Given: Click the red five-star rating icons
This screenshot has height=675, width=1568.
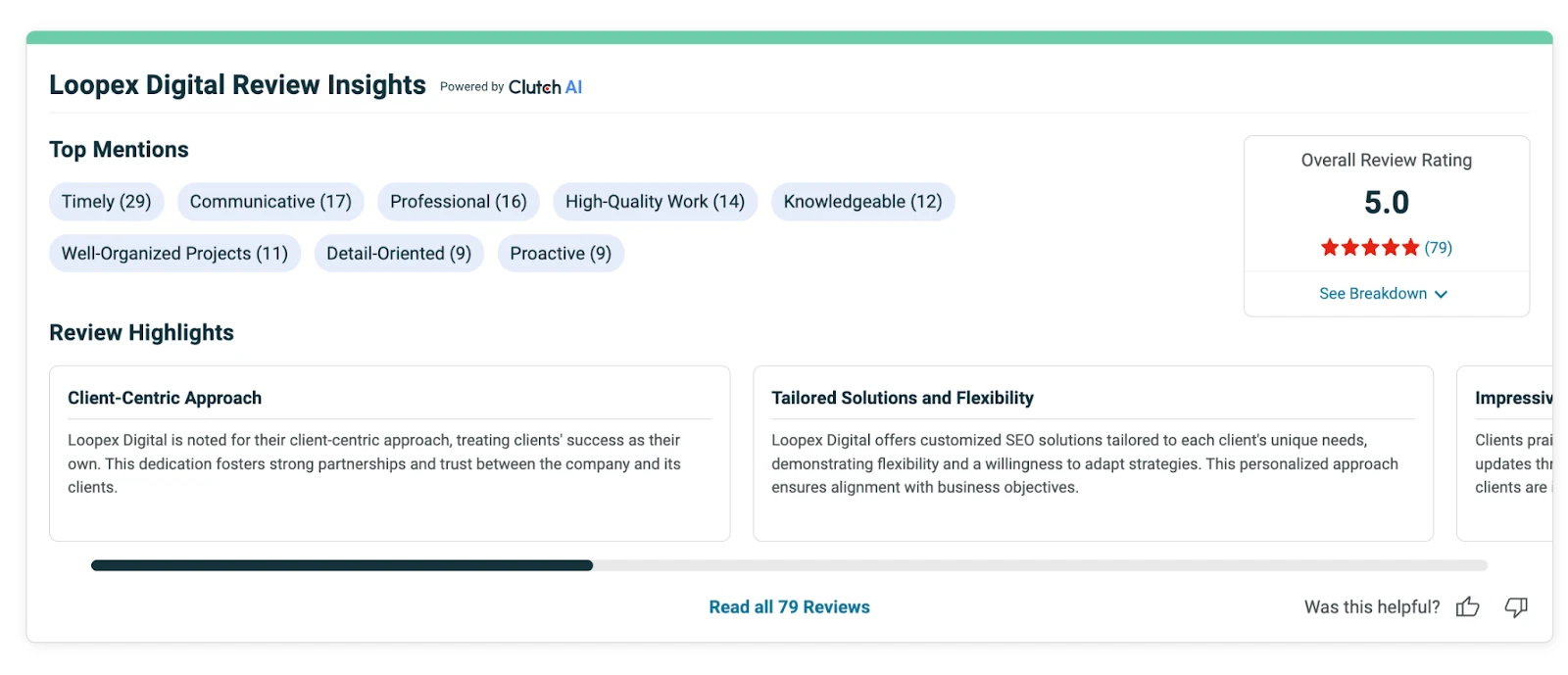Looking at the screenshot, I should click(x=1370, y=248).
